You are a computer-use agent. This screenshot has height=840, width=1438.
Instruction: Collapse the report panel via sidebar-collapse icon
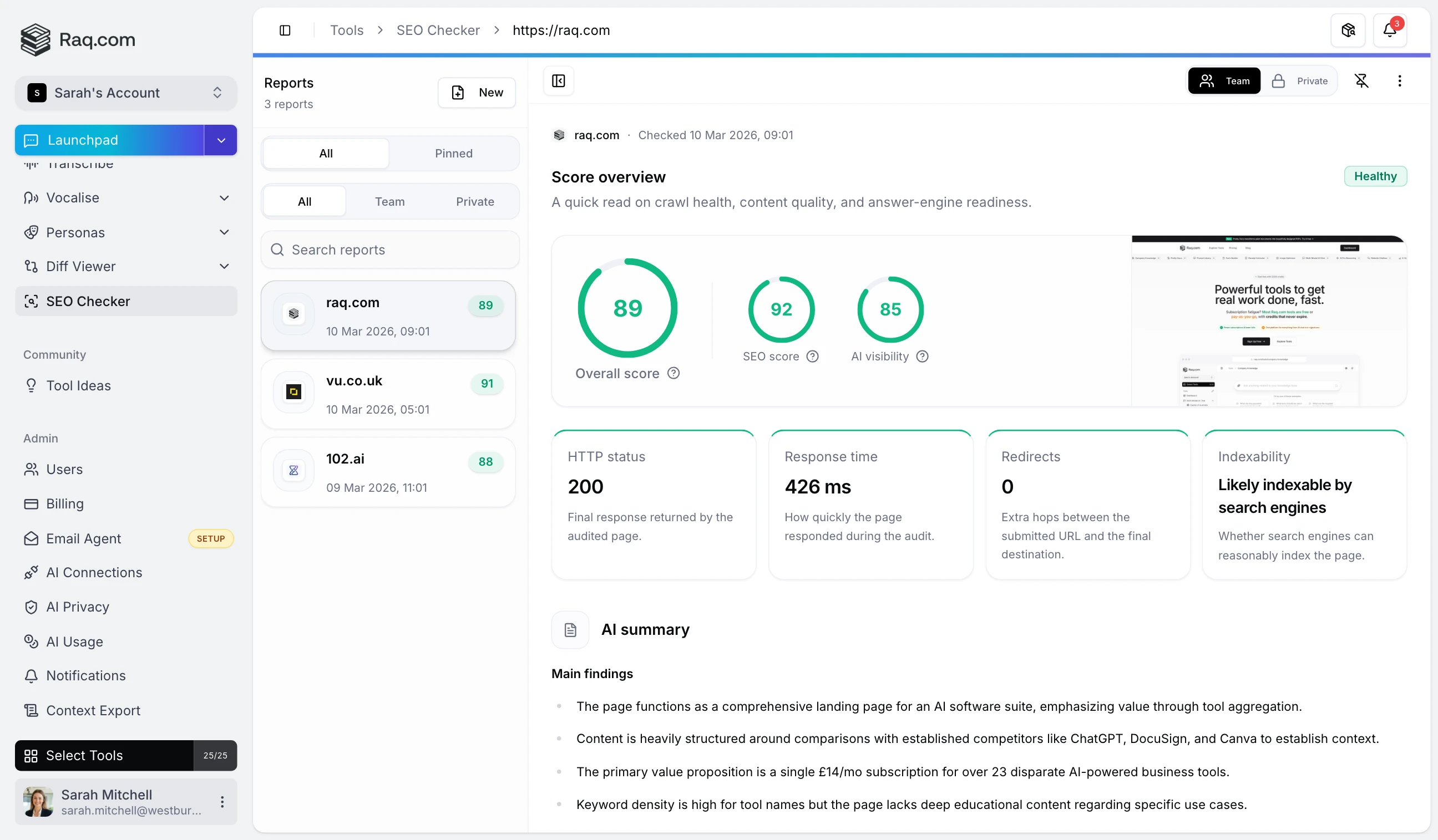558,81
